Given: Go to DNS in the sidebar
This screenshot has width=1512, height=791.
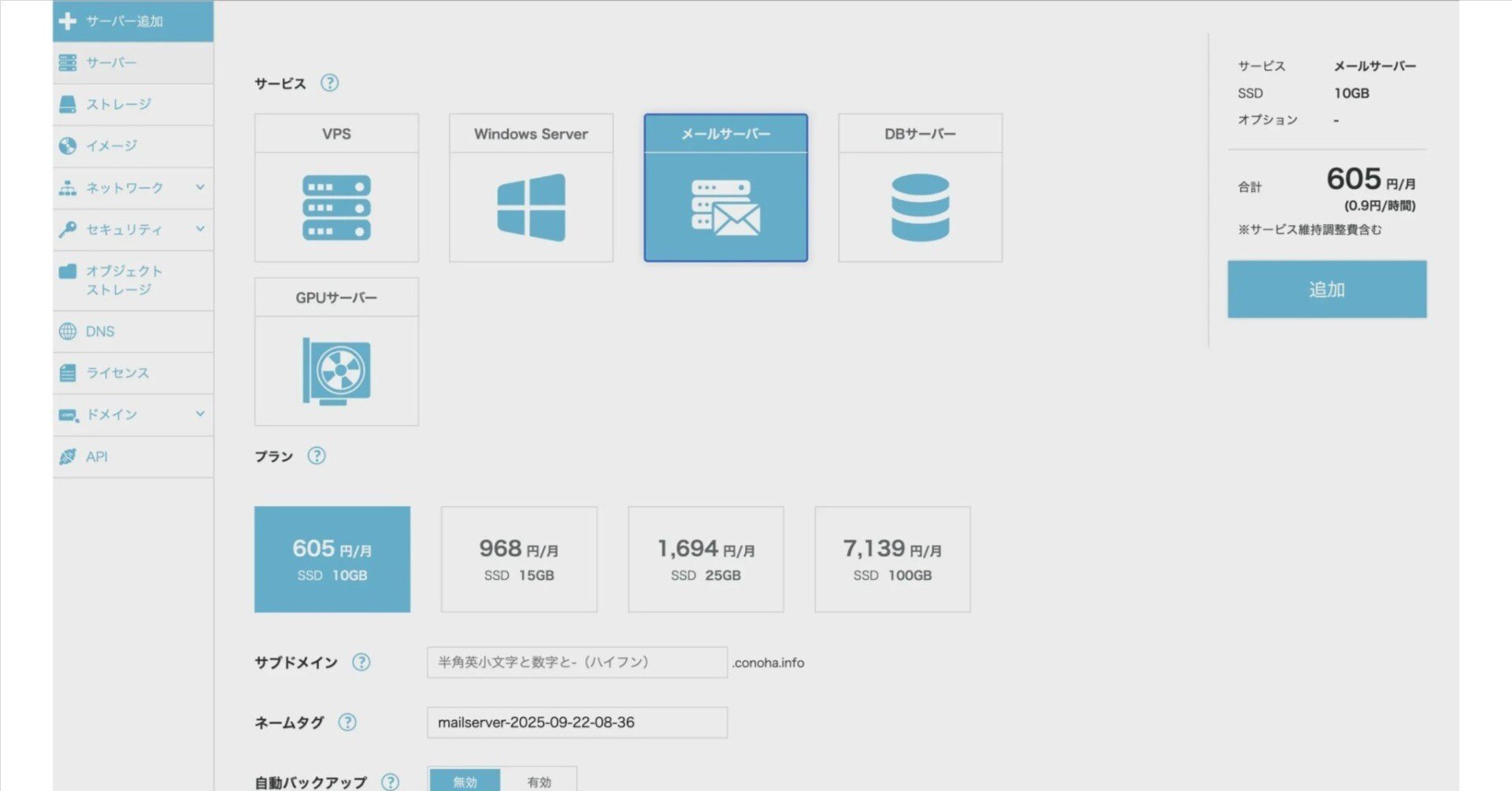Looking at the screenshot, I should [133, 331].
